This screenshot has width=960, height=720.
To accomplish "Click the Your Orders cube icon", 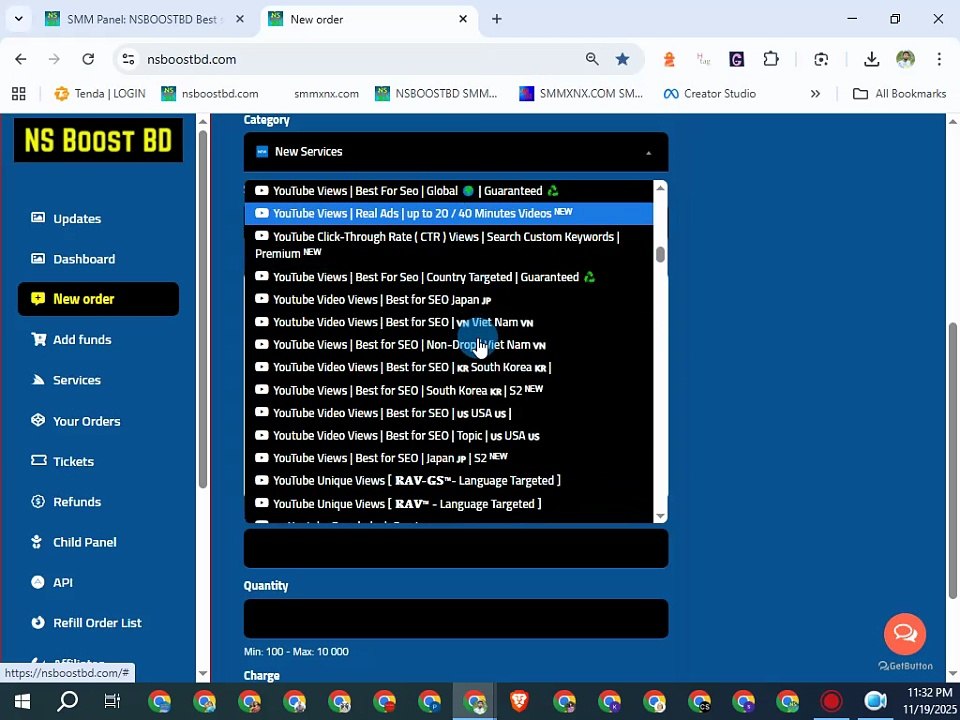I will coord(38,420).
